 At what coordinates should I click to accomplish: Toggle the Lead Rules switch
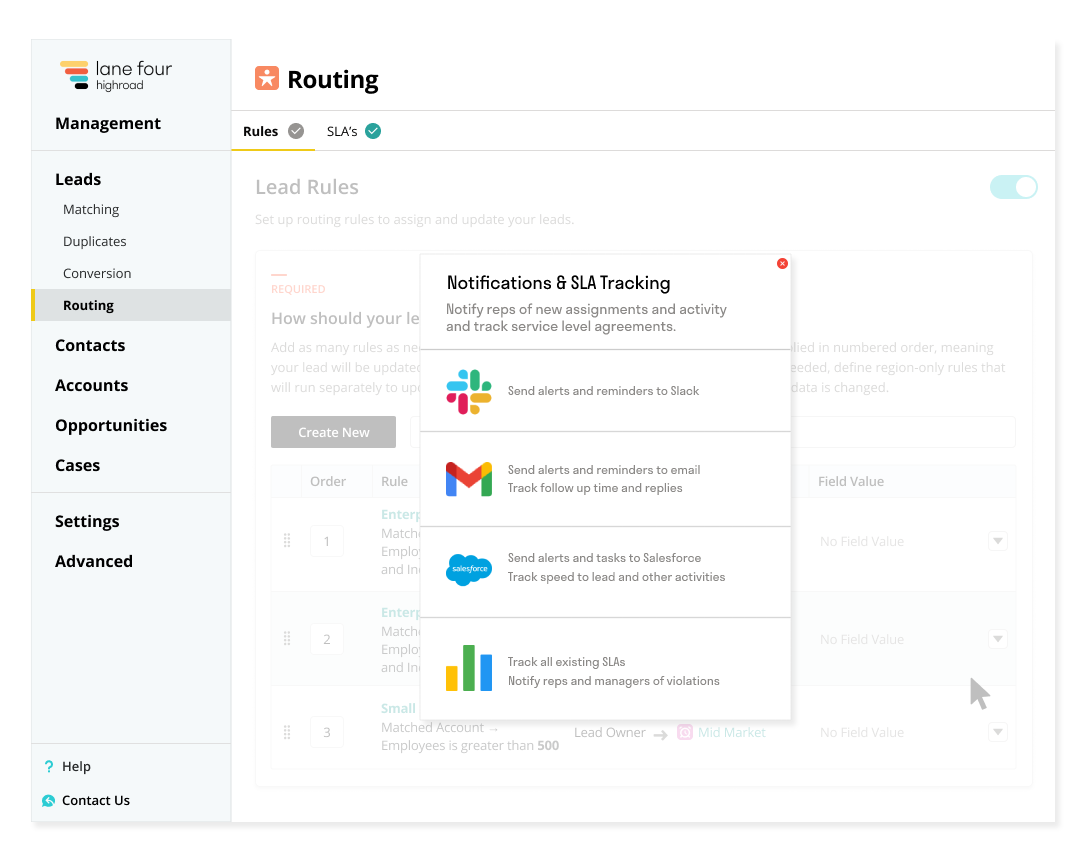click(1013, 187)
